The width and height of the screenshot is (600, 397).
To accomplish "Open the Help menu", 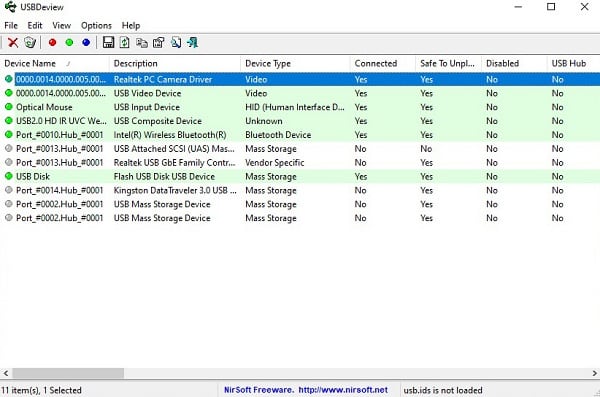I will (131, 26).
